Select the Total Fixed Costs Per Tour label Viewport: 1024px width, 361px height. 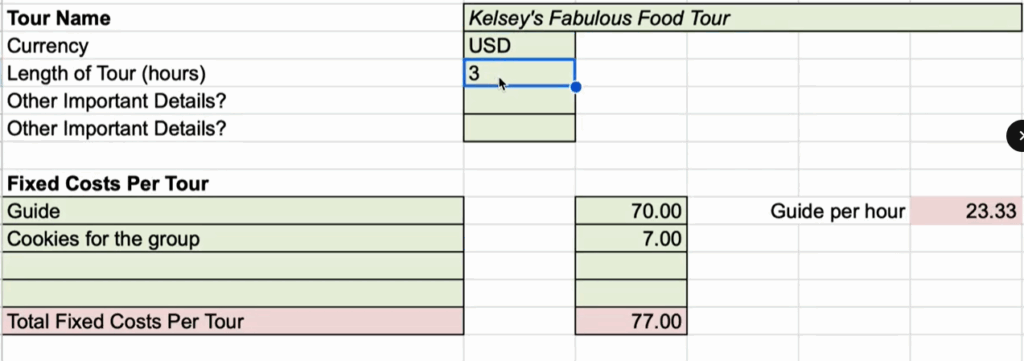tap(125, 321)
